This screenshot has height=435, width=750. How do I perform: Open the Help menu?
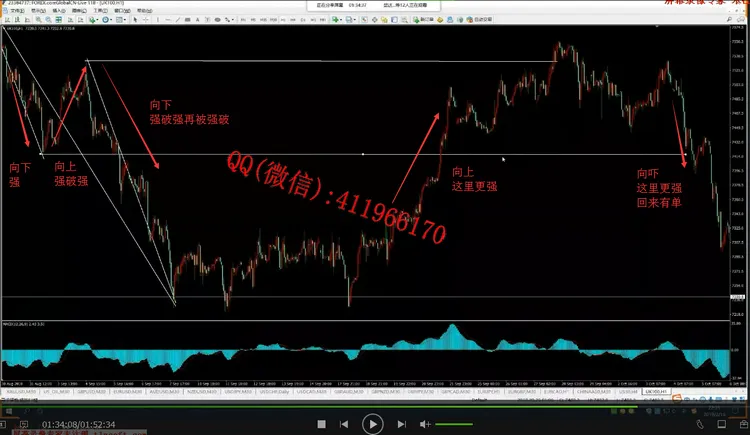click(144, 11)
